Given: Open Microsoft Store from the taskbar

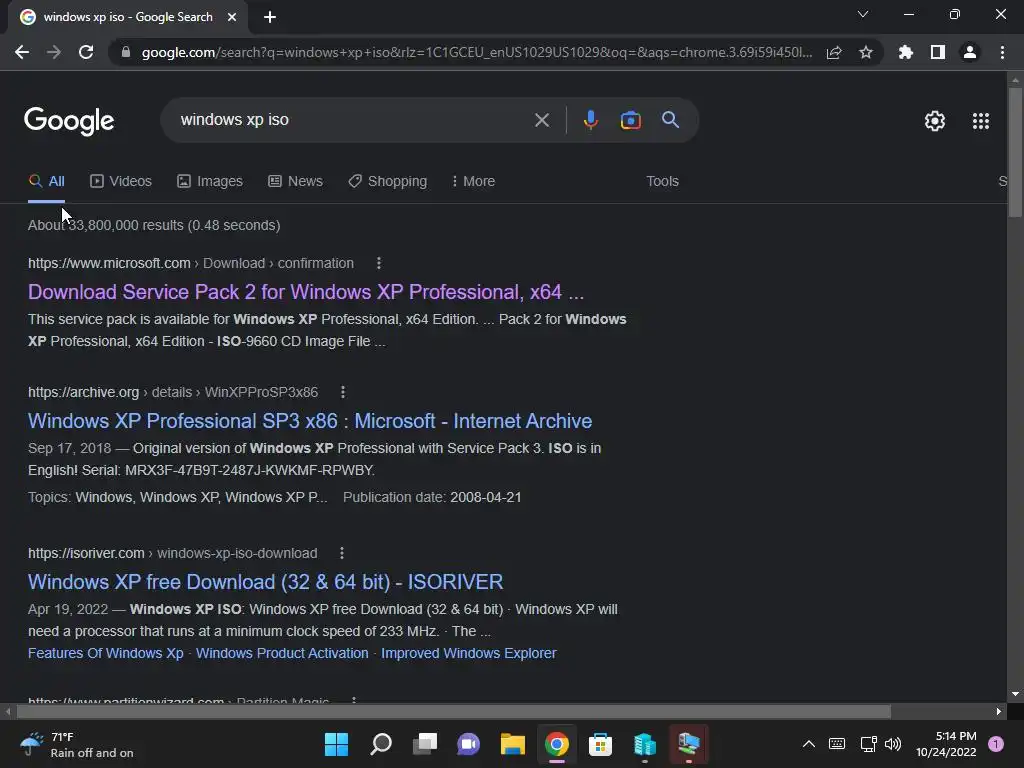Looking at the screenshot, I should pos(600,744).
